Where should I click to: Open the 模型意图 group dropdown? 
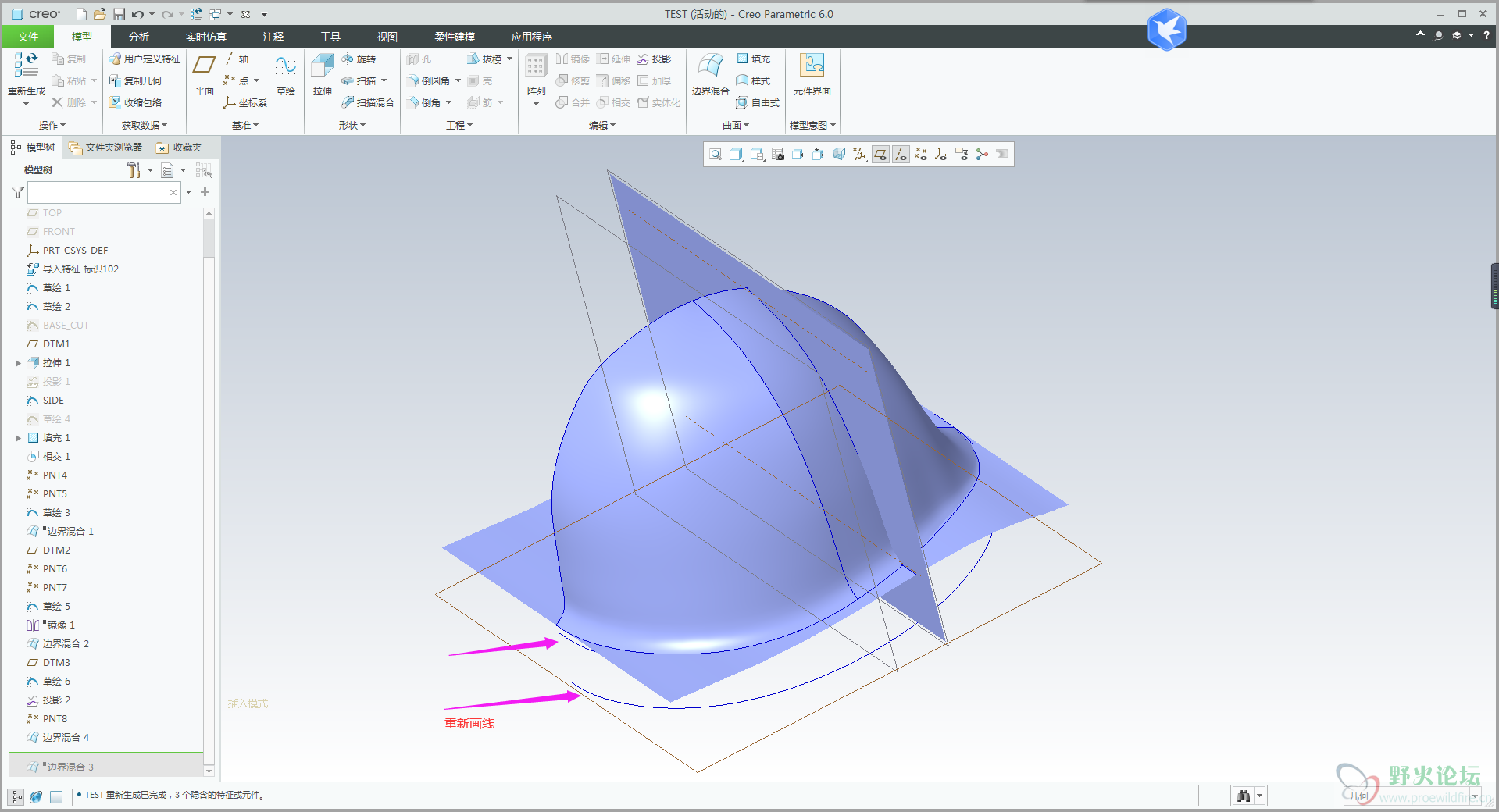812,125
